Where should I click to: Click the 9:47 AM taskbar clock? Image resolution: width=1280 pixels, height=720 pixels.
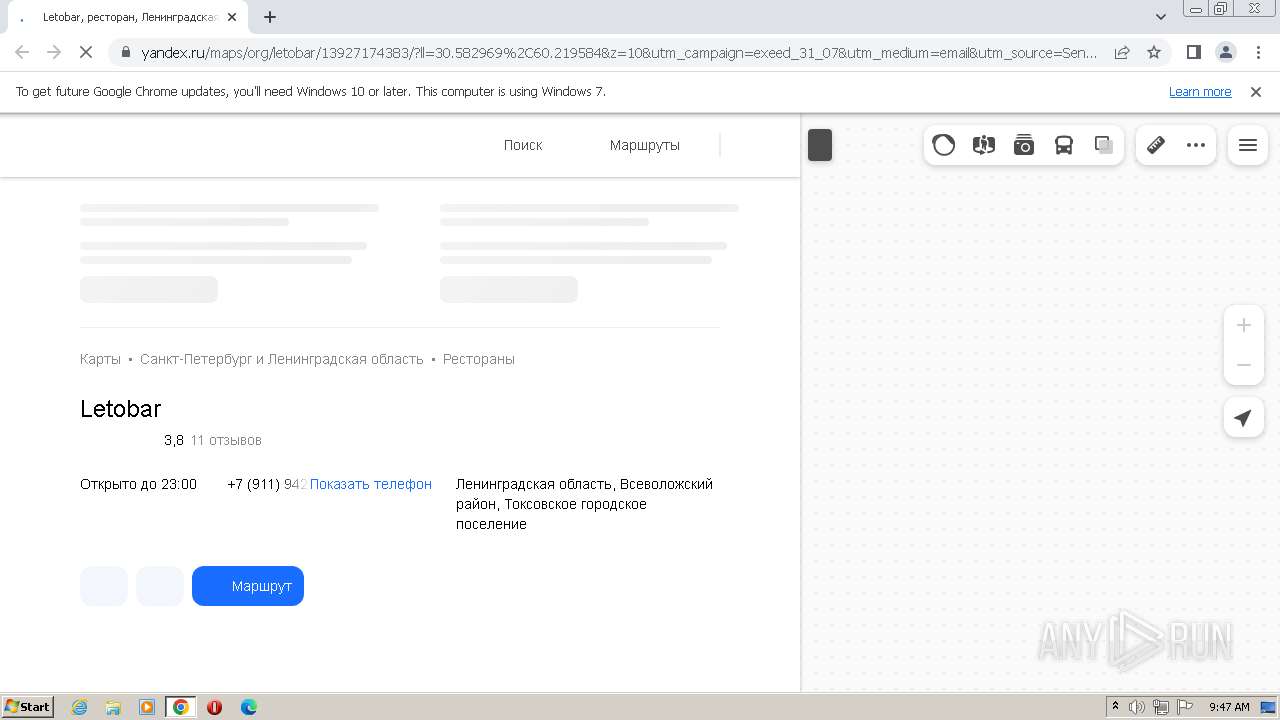click(x=1229, y=706)
